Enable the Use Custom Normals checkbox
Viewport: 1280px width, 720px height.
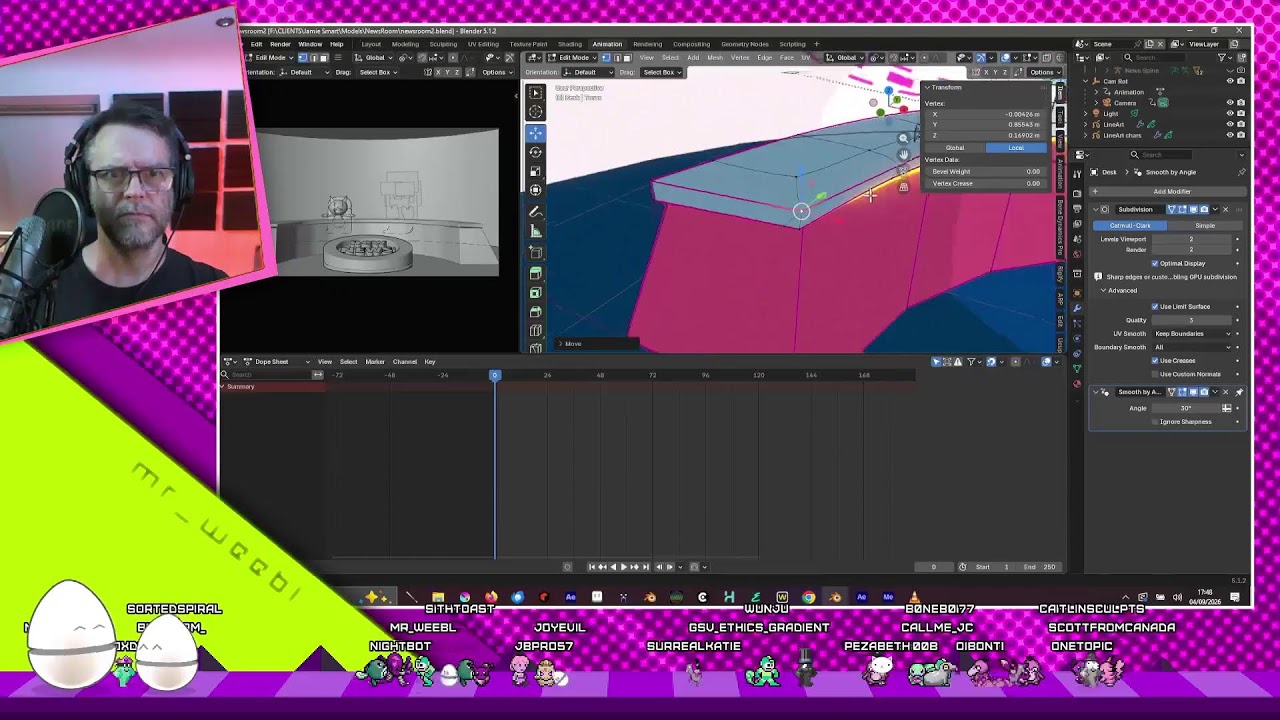point(1155,373)
